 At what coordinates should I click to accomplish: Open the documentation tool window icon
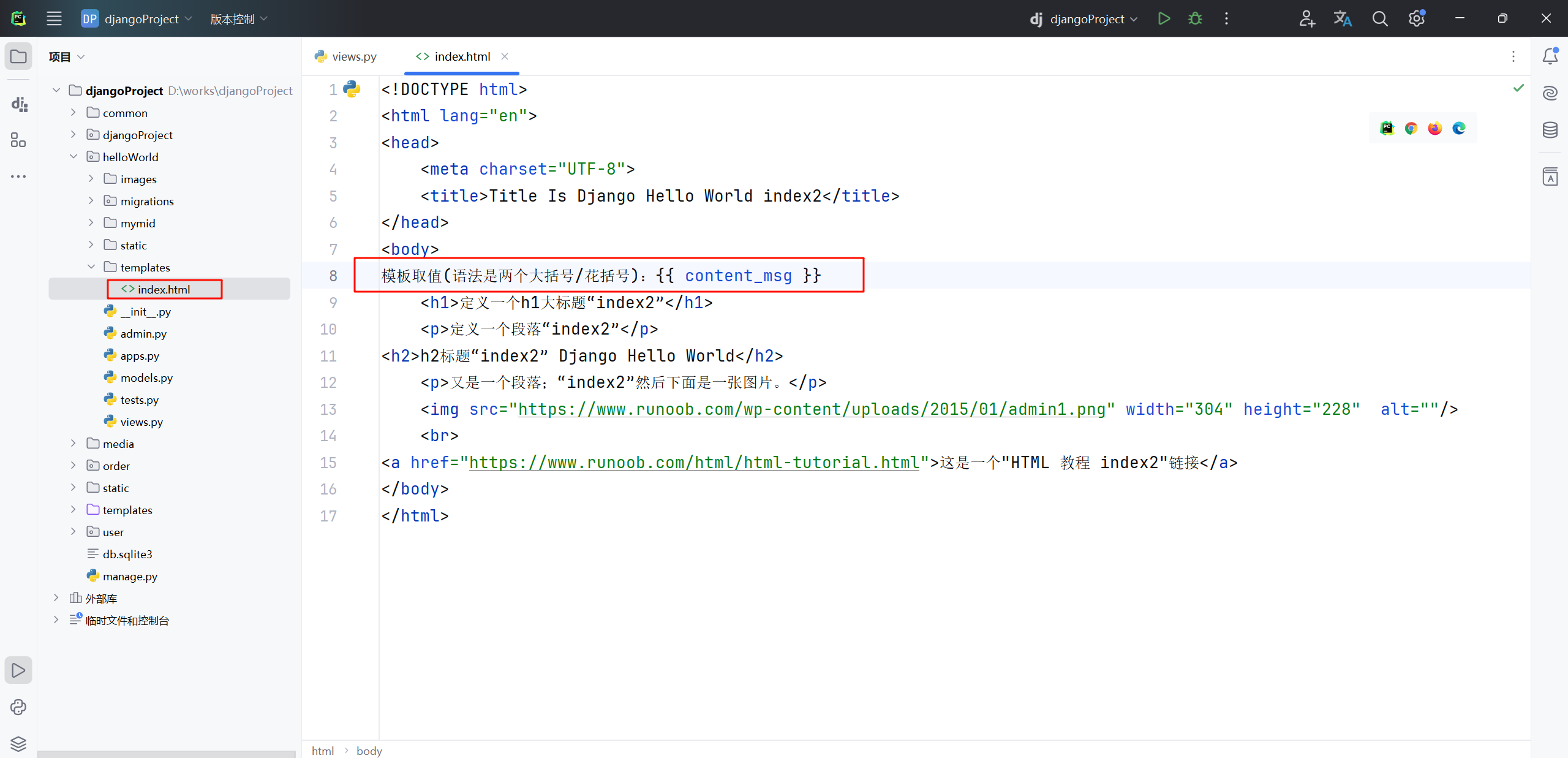coord(1550,176)
